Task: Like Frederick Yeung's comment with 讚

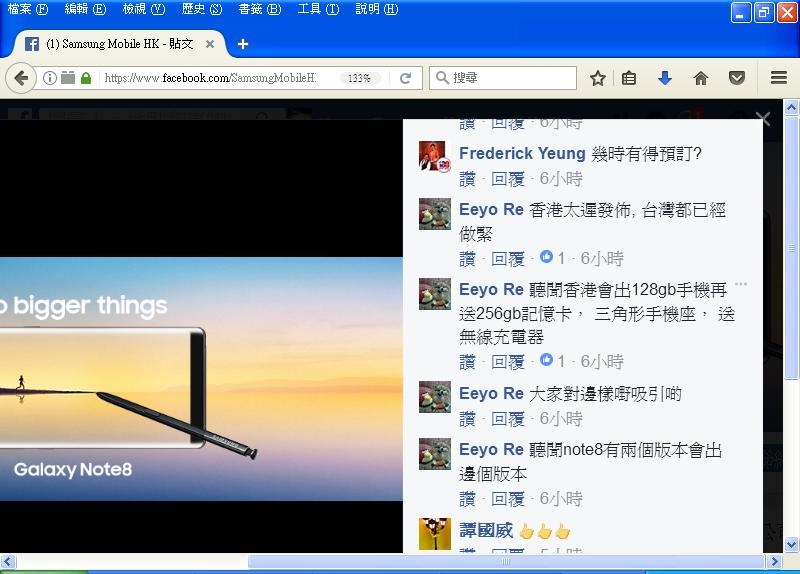Action: click(x=467, y=179)
